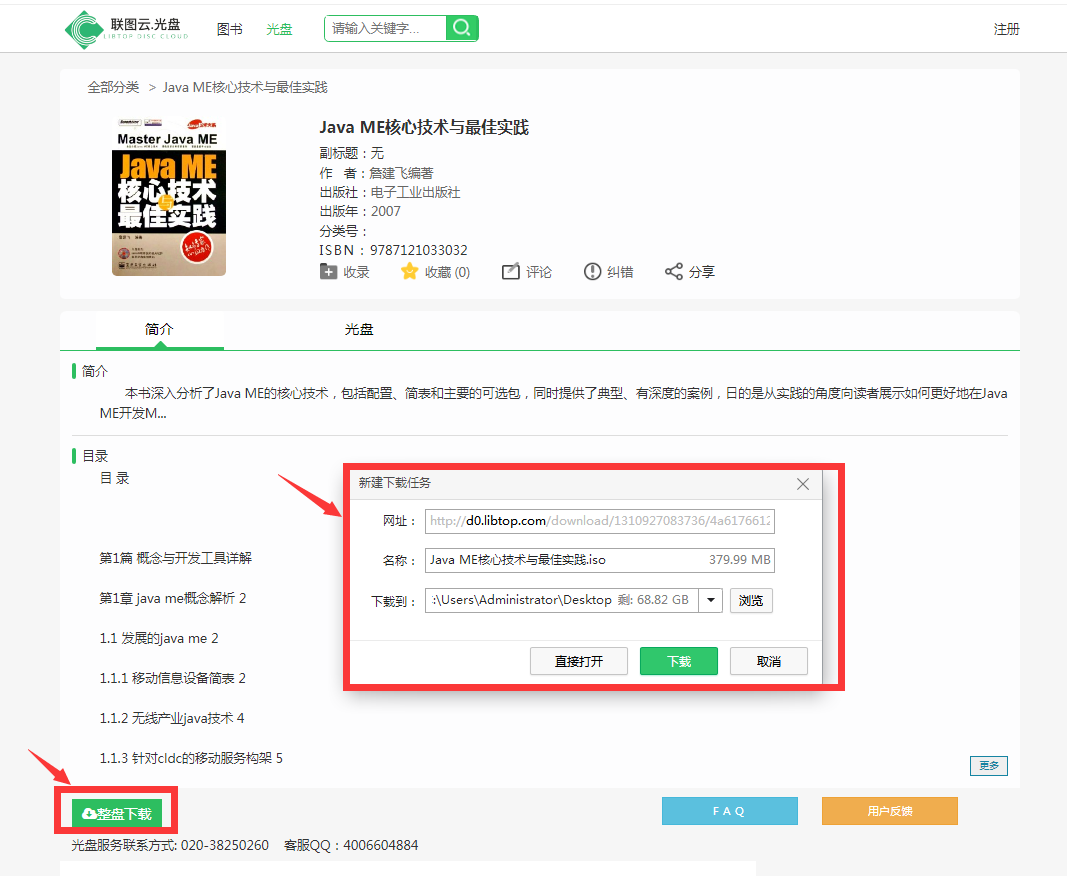Click the green 整盘下载 button

117,813
